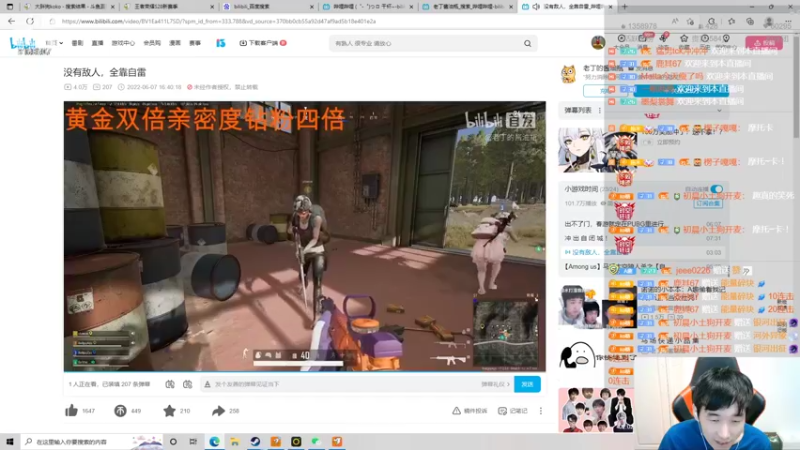Open the 直播 nav item
Image resolution: width=800 pixels, height=450 pixels.
[97, 43]
